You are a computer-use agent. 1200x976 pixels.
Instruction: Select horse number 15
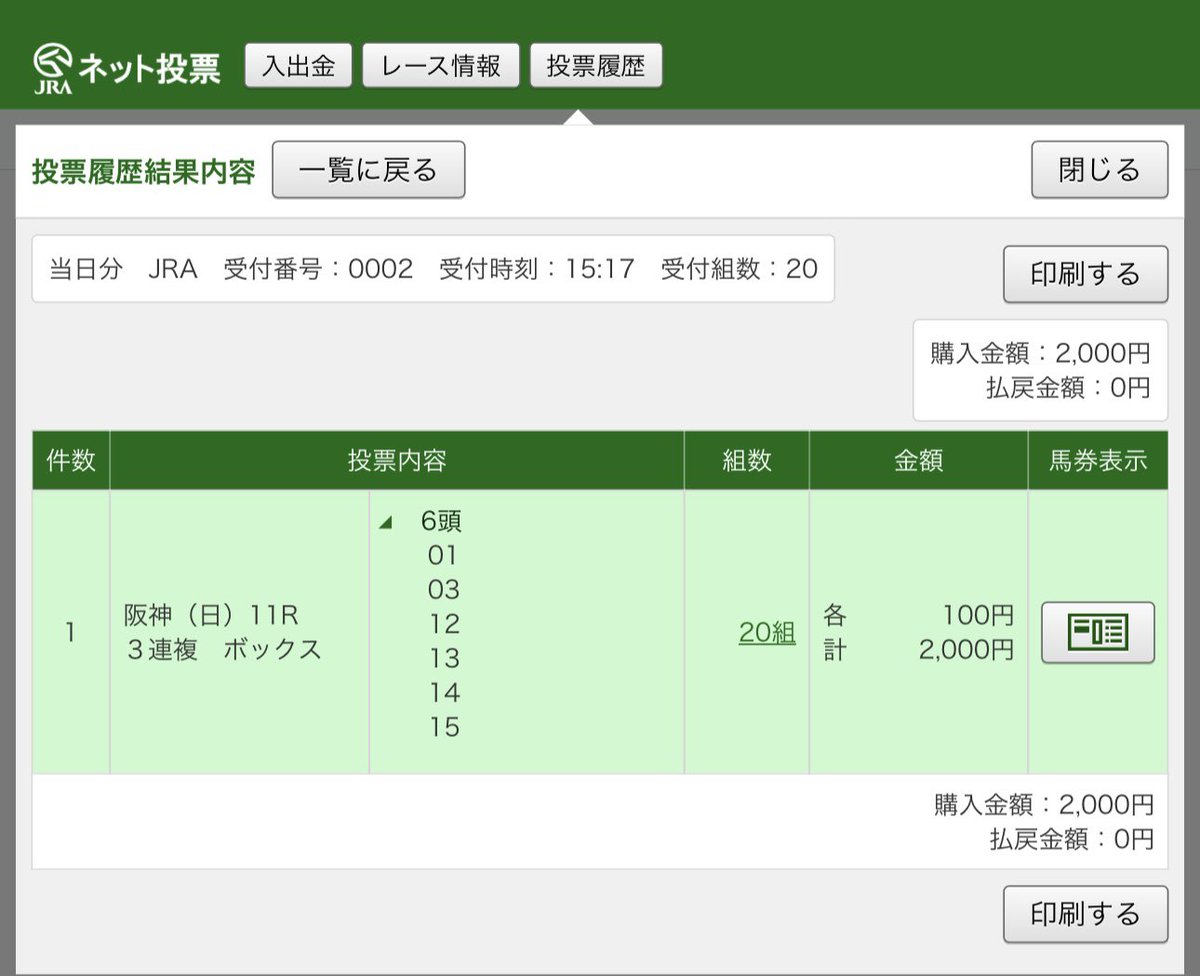[x=444, y=727]
